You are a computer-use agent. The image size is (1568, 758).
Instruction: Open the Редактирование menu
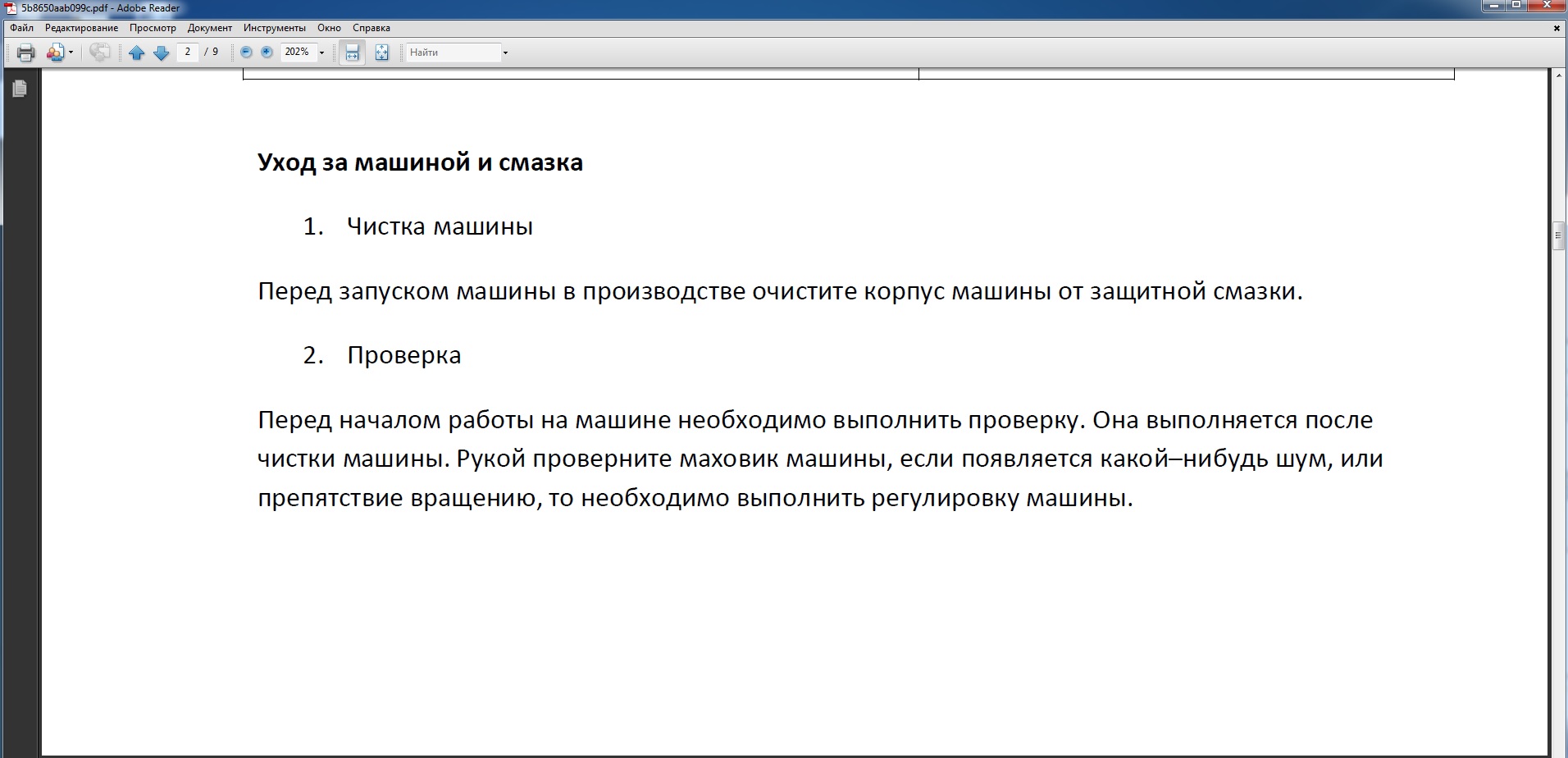(x=82, y=28)
